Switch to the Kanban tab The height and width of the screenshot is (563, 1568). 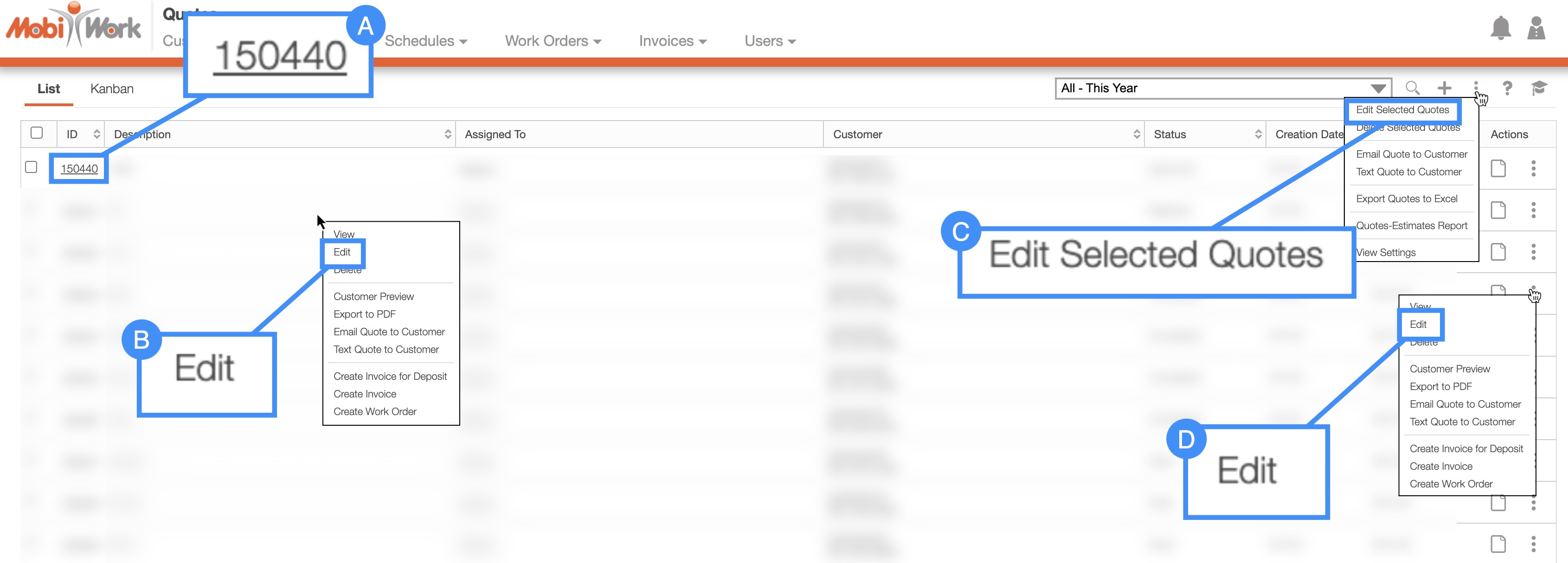(x=112, y=89)
